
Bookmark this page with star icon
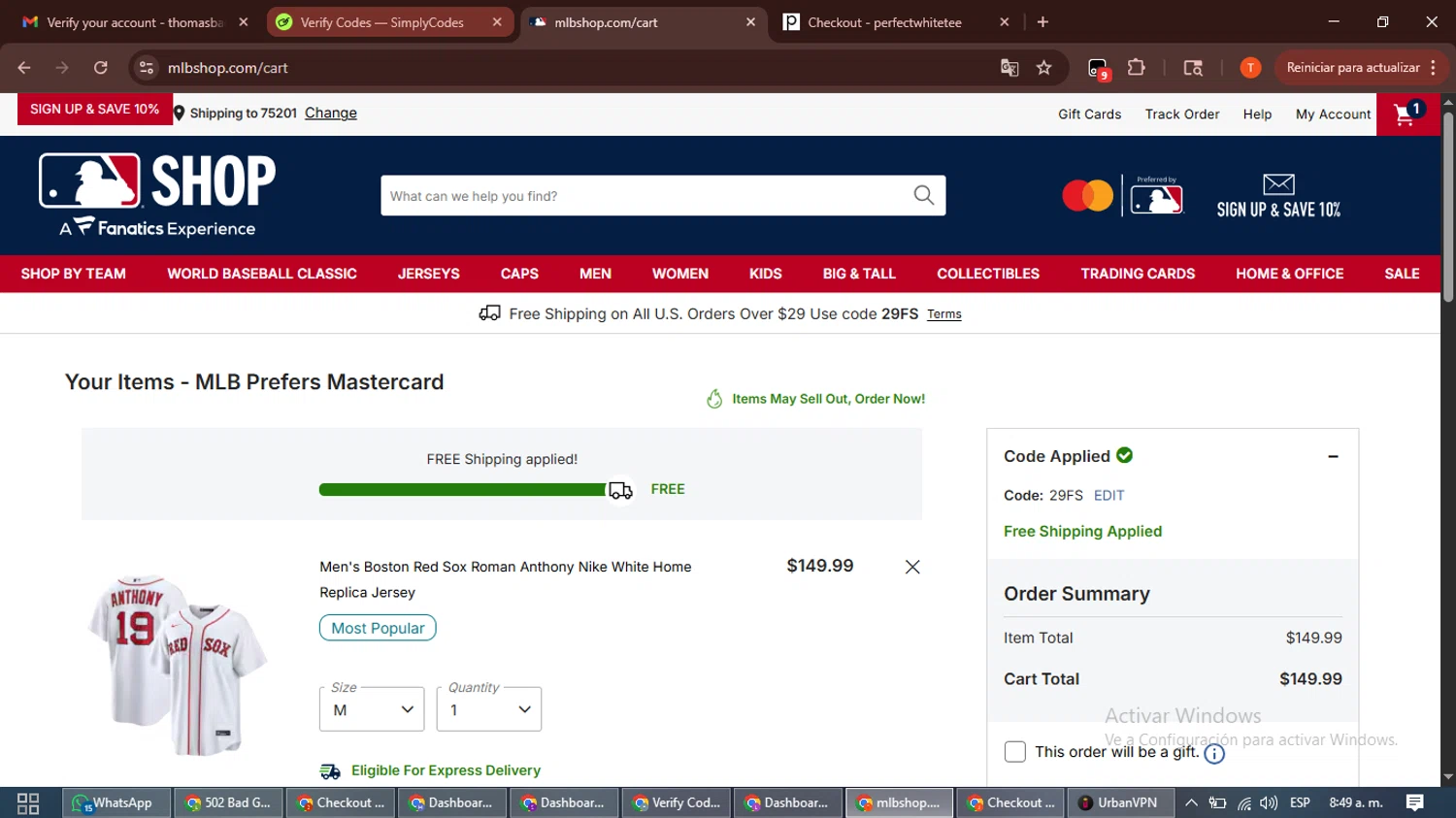click(x=1044, y=68)
